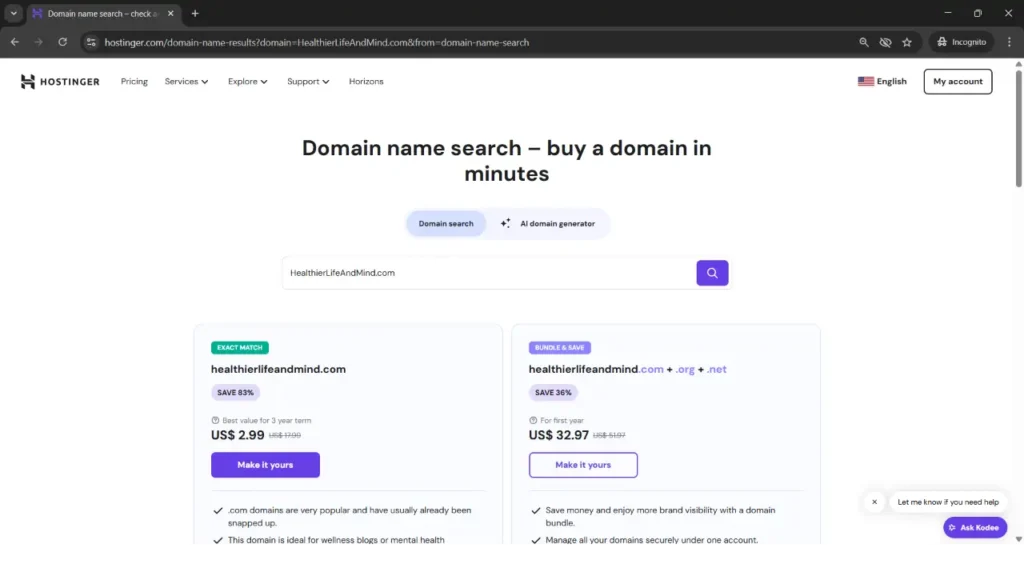Click the tracking protection eye icon

point(885,42)
